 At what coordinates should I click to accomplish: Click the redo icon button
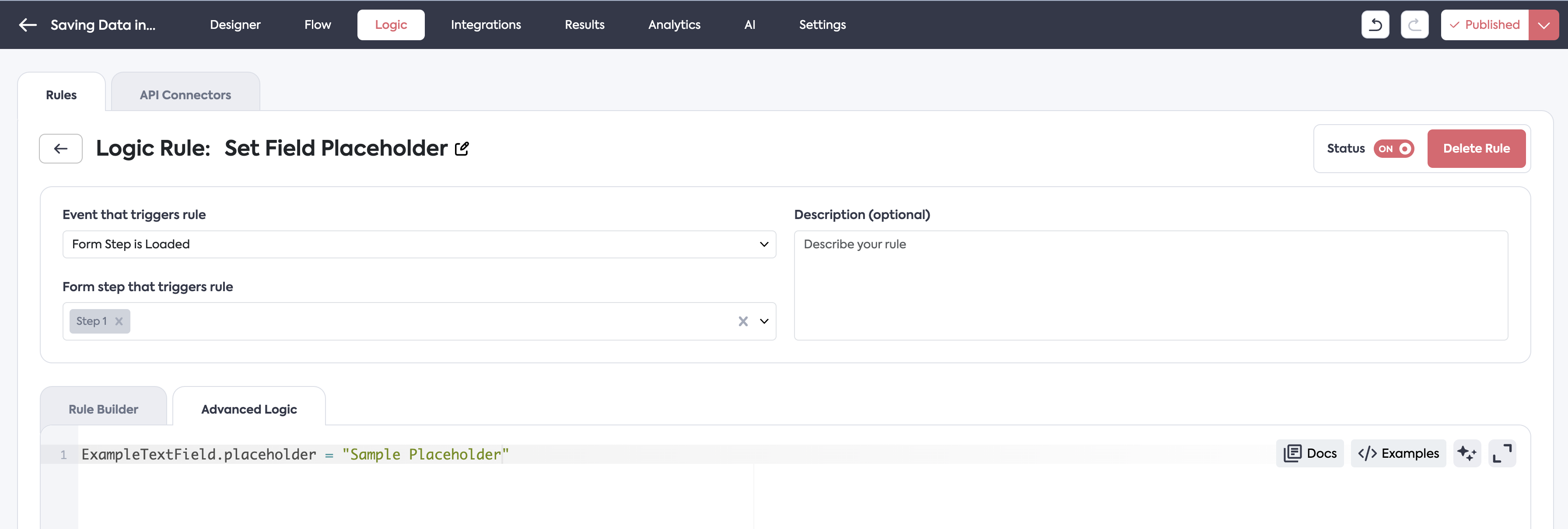pyautogui.click(x=1414, y=25)
